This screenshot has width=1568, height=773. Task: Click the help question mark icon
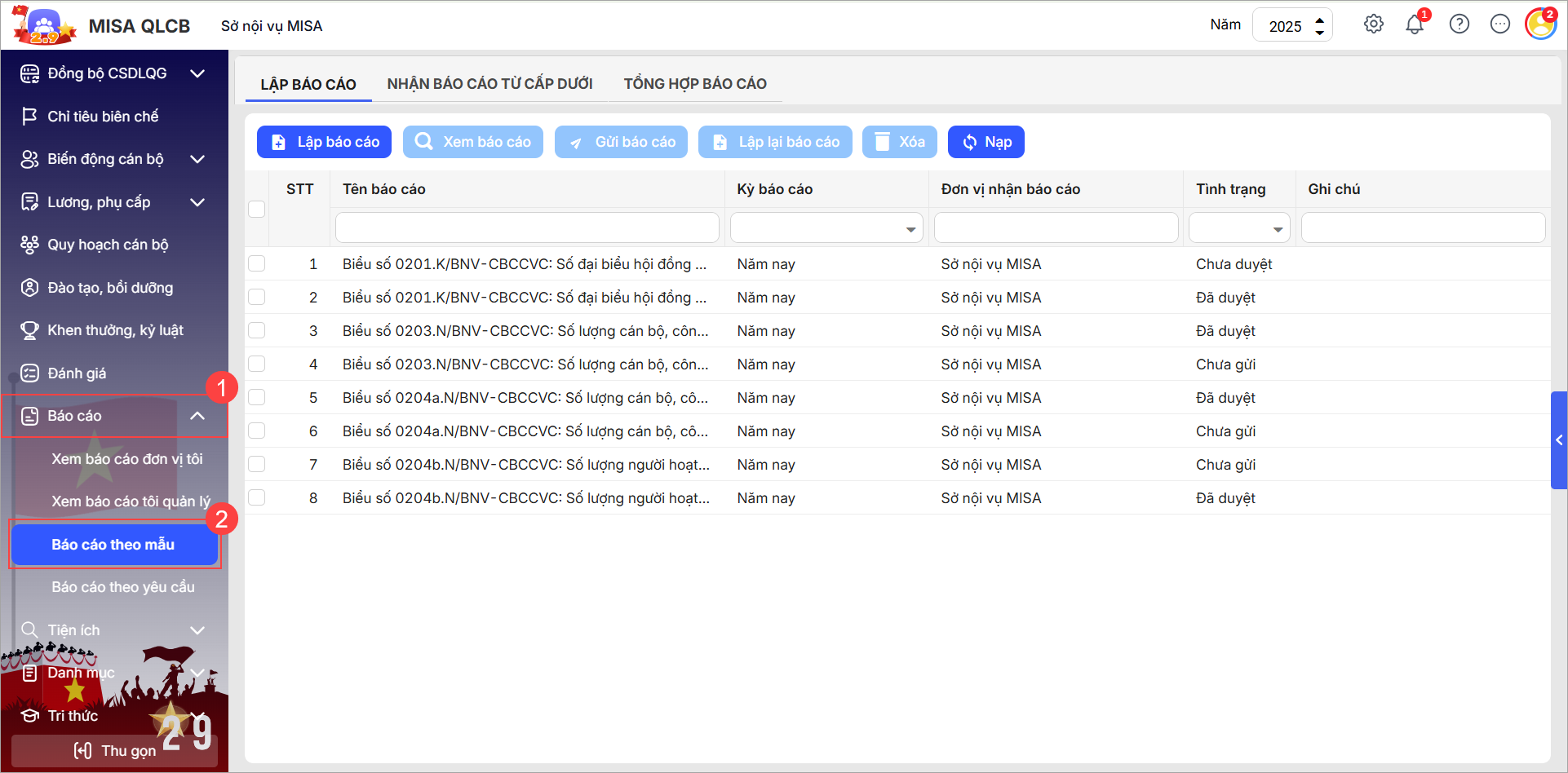(1459, 24)
